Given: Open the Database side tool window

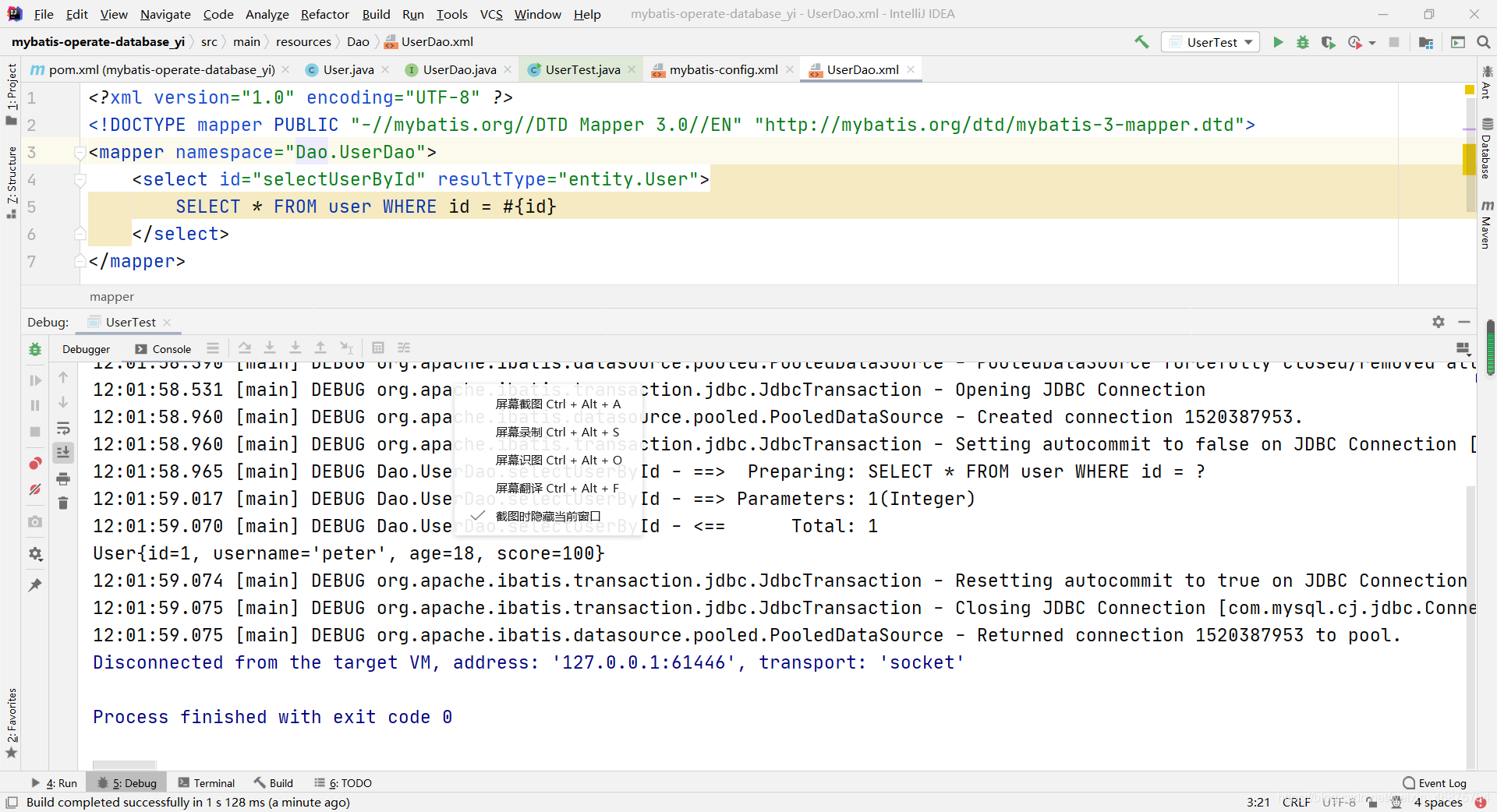Looking at the screenshot, I should [x=1487, y=149].
